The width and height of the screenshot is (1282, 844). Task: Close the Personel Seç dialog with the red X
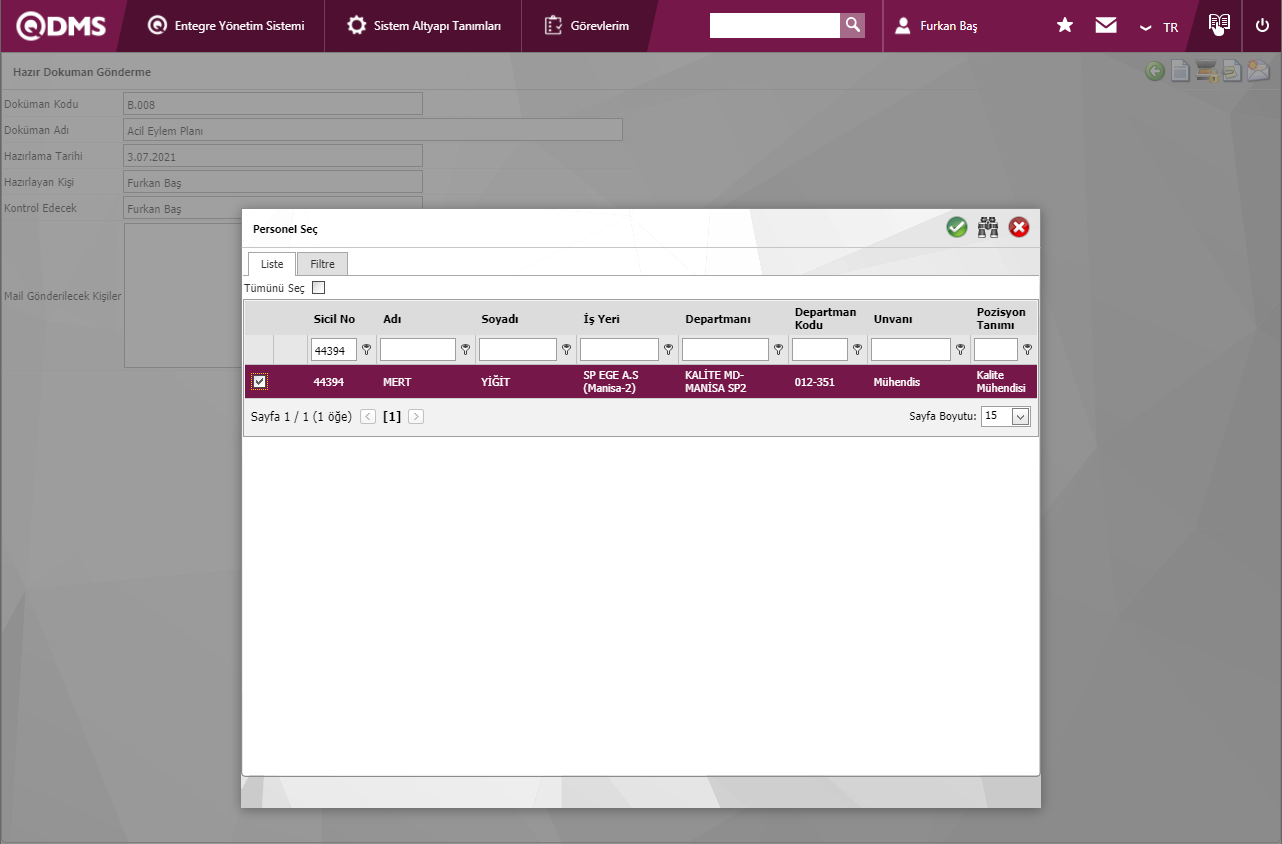(x=1019, y=227)
